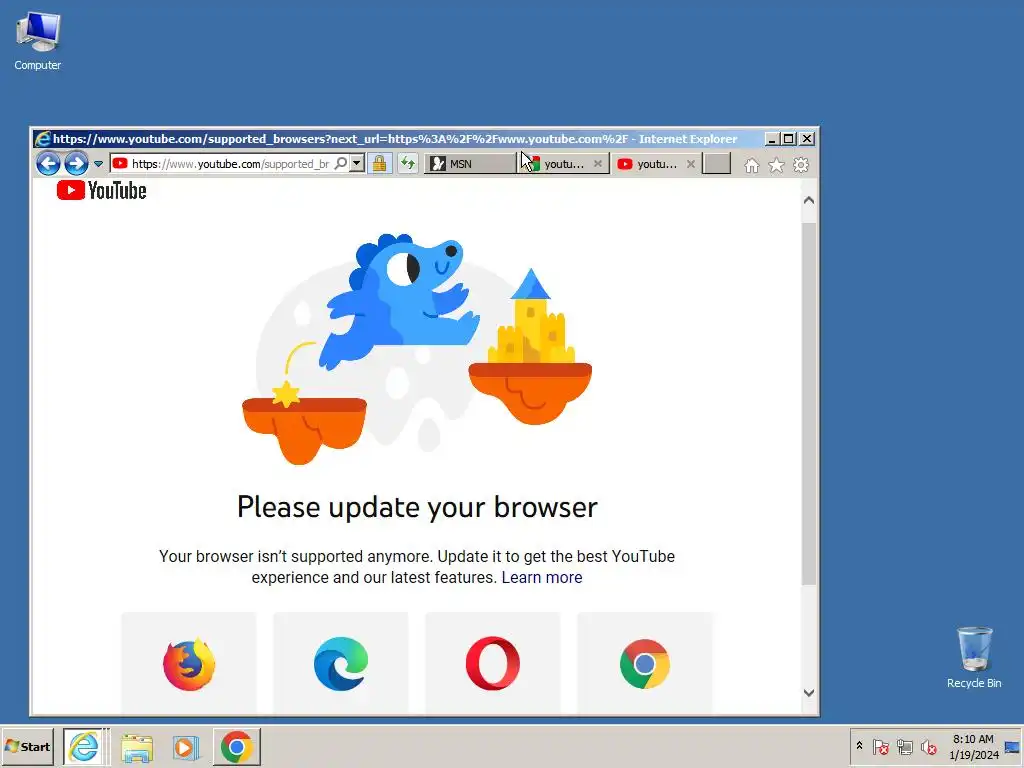Screen dimensions: 1024x768
Task: Select the Computer desktop icon
Action: click(38, 41)
